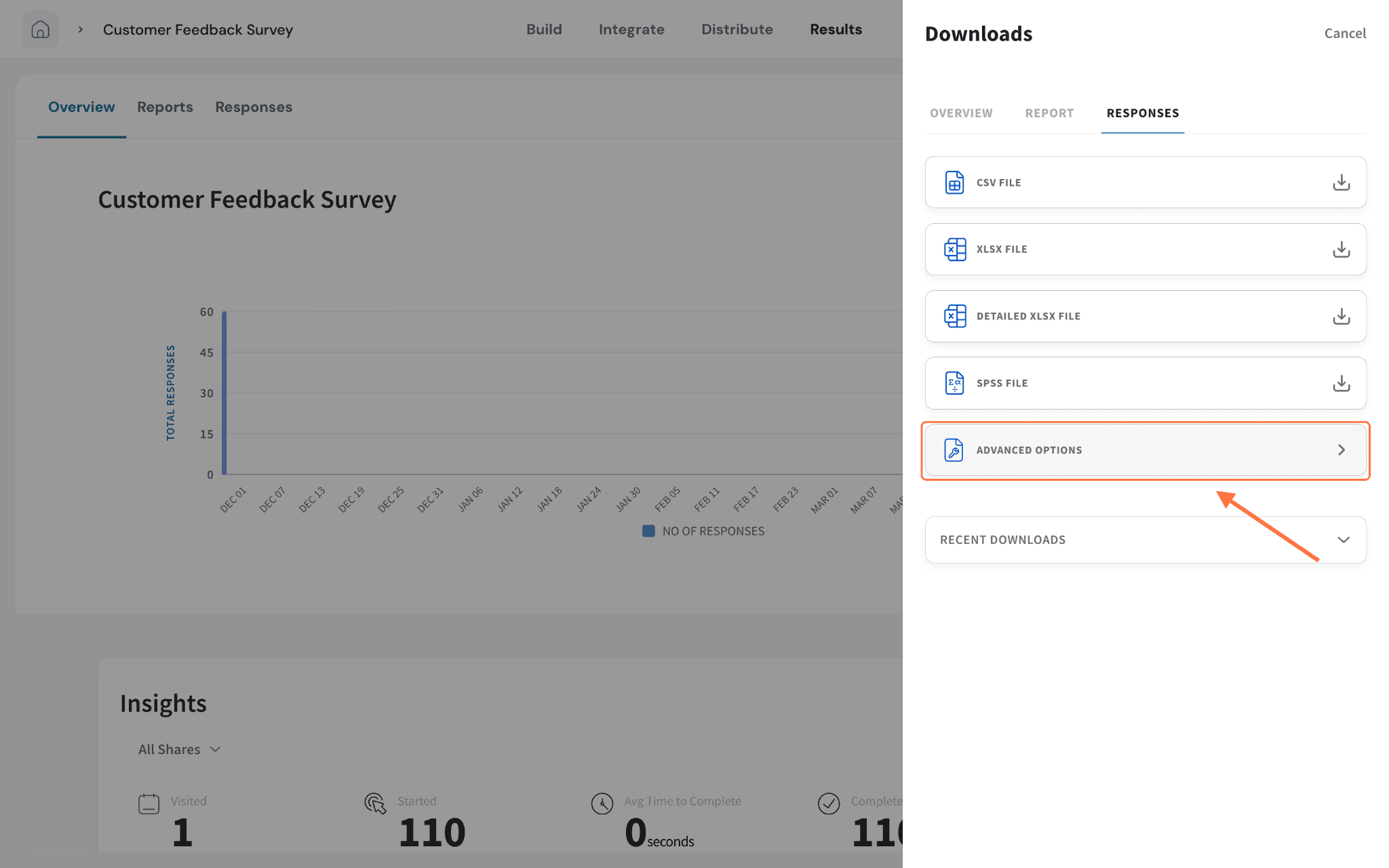Click the FEB 05 axis label
The width and height of the screenshot is (1389, 868).
(667, 500)
